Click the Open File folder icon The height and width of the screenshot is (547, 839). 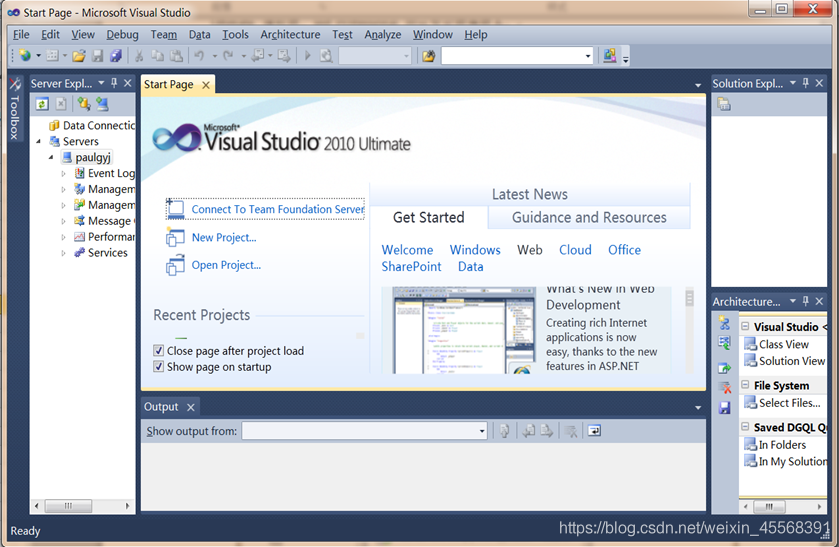[x=79, y=56]
